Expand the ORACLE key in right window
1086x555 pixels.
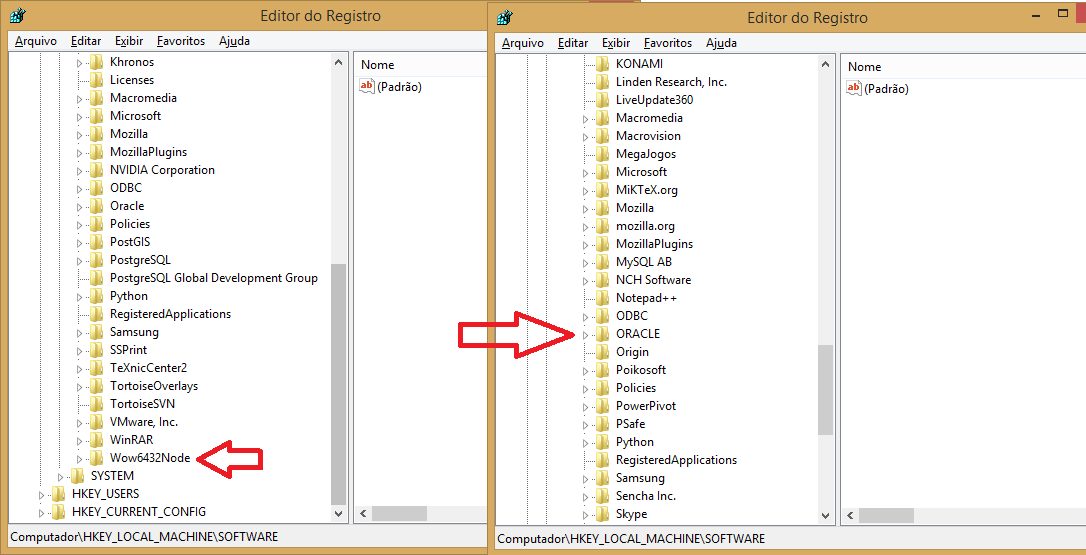point(585,335)
